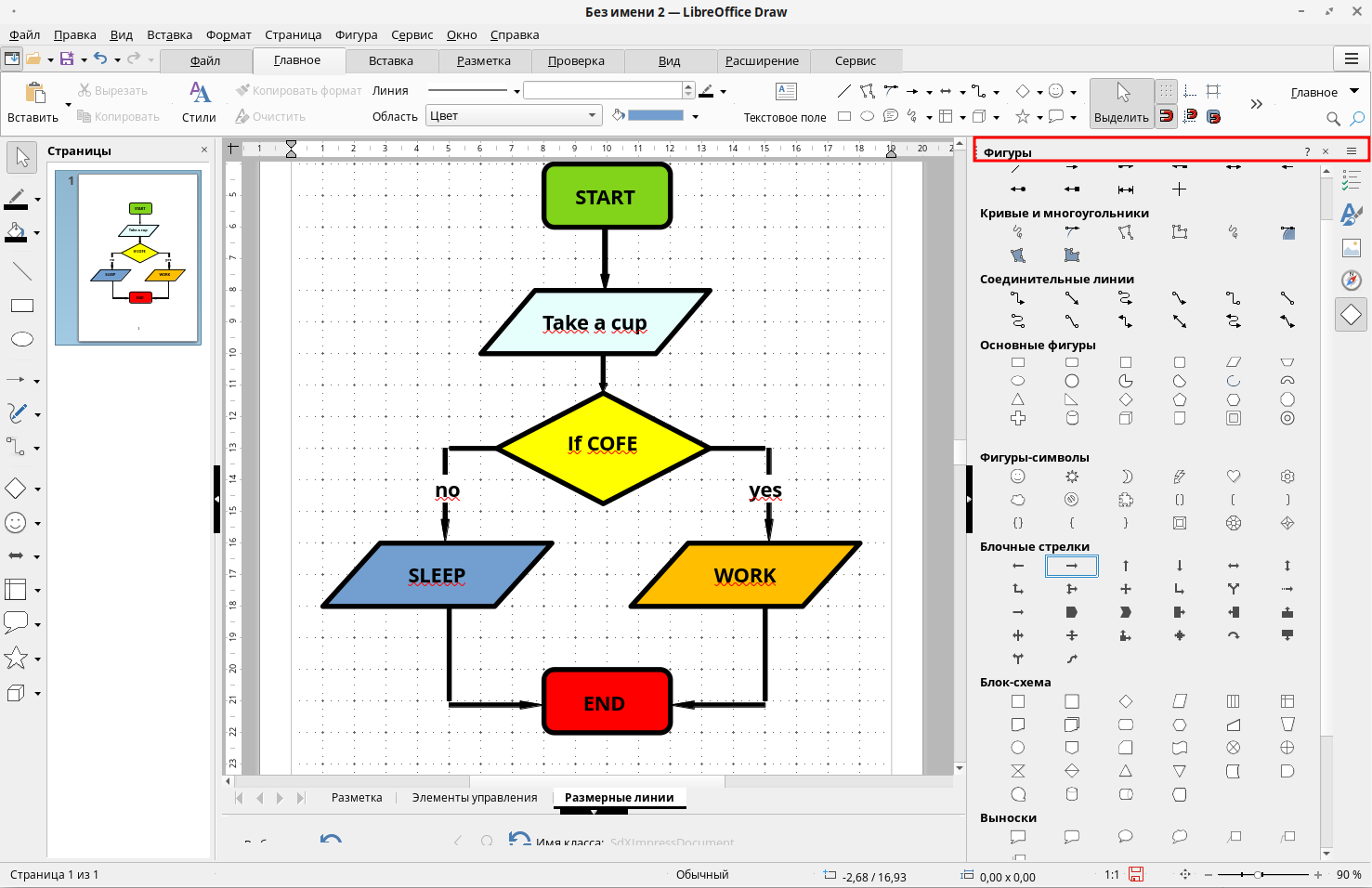Click the blue fill color swatch
This screenshot has height=888, width=1372.
(656, 116)
